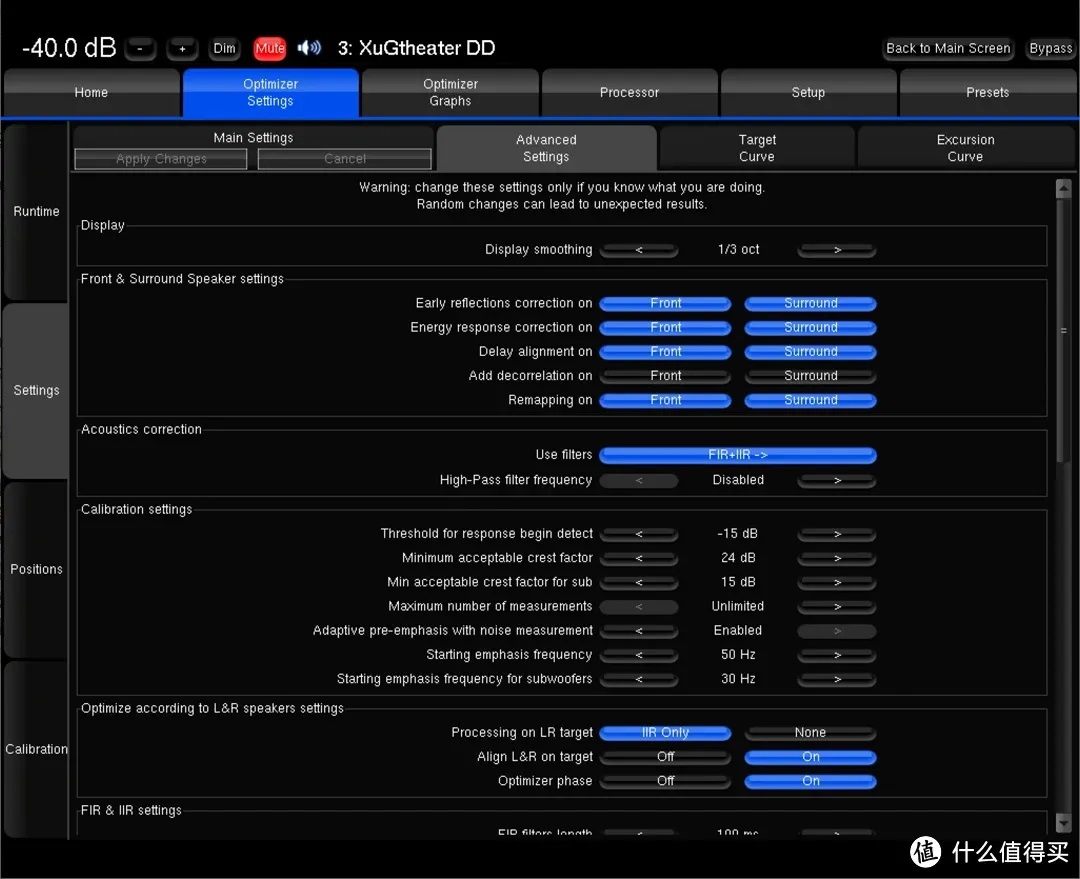The height and width of the screenshot is (879, 1080).
Task: Open the Runtime side tab
Action: (x=36, y=211)
